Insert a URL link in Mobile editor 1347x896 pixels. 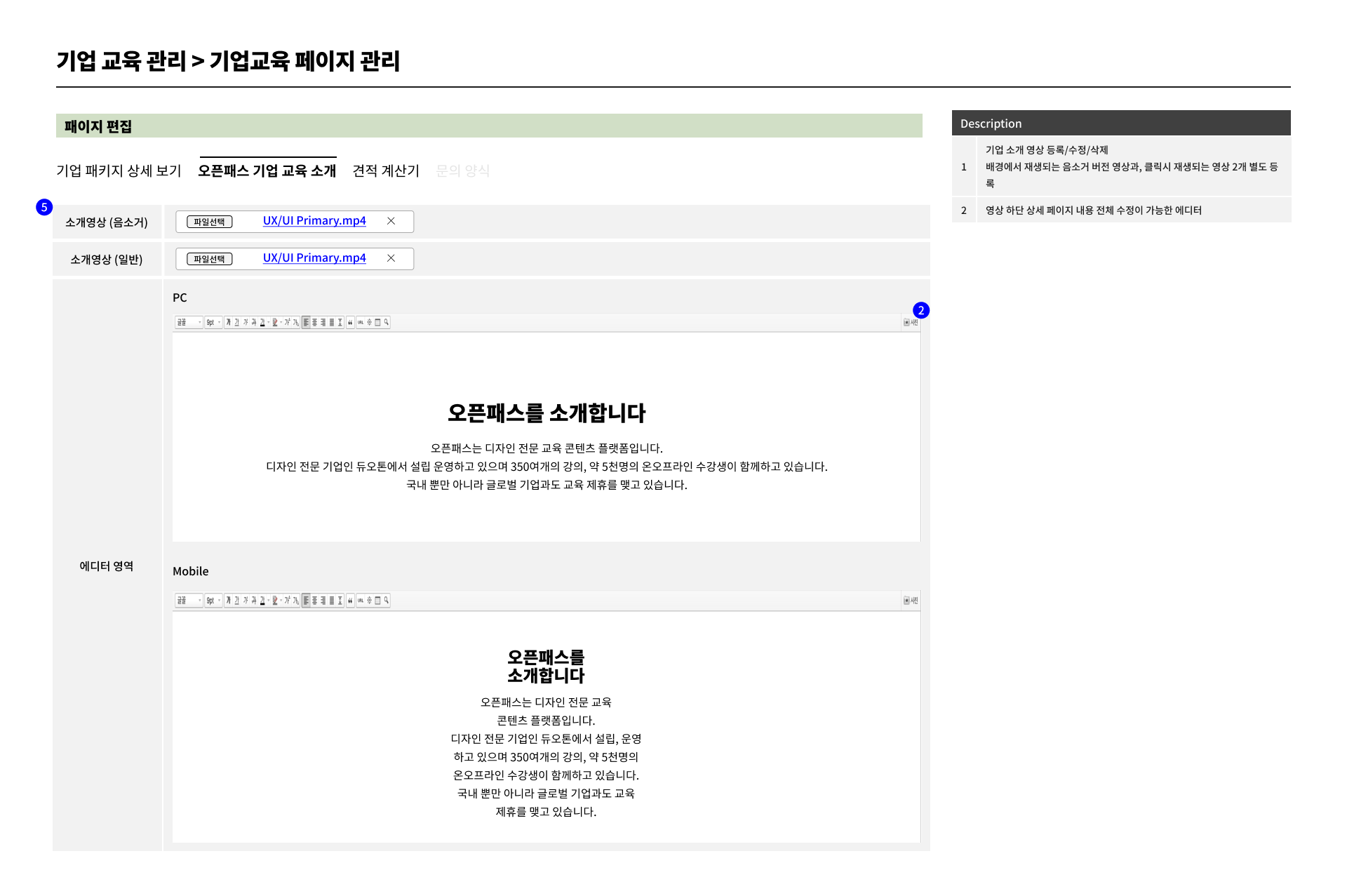[x=361, y=600]
